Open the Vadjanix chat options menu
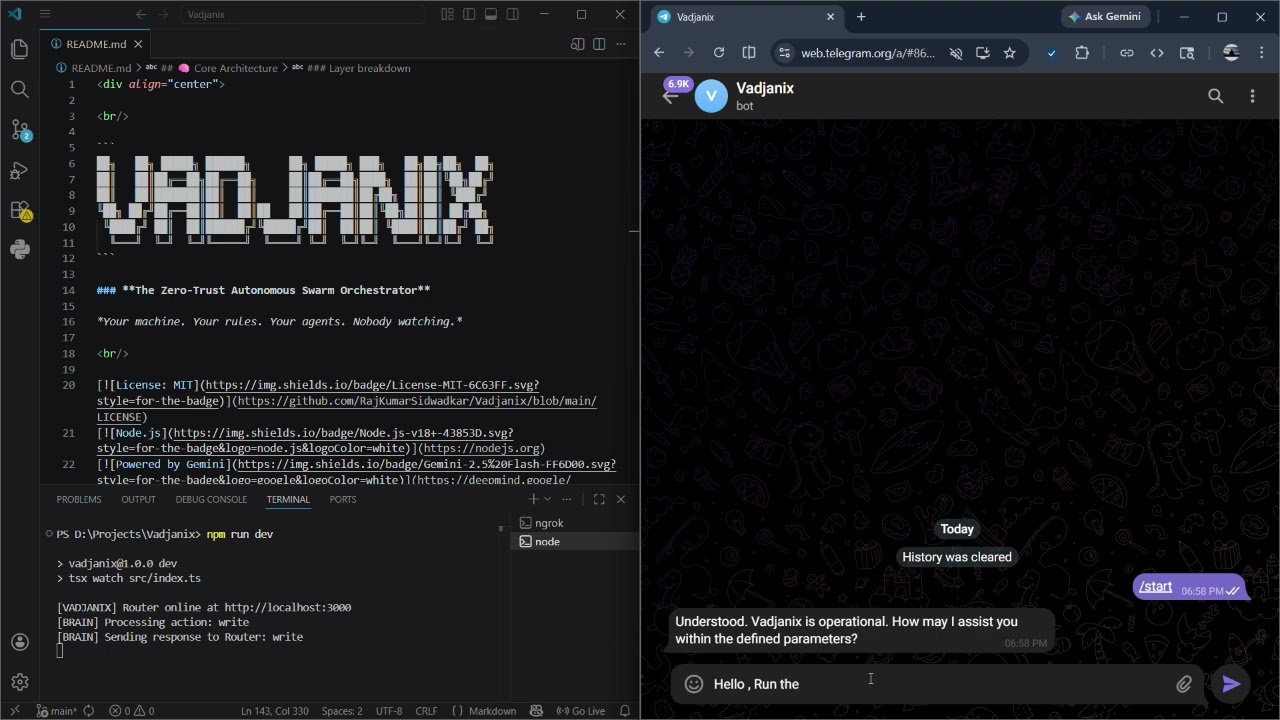This screenshot has height=720, width=1280. [1252, 95]
